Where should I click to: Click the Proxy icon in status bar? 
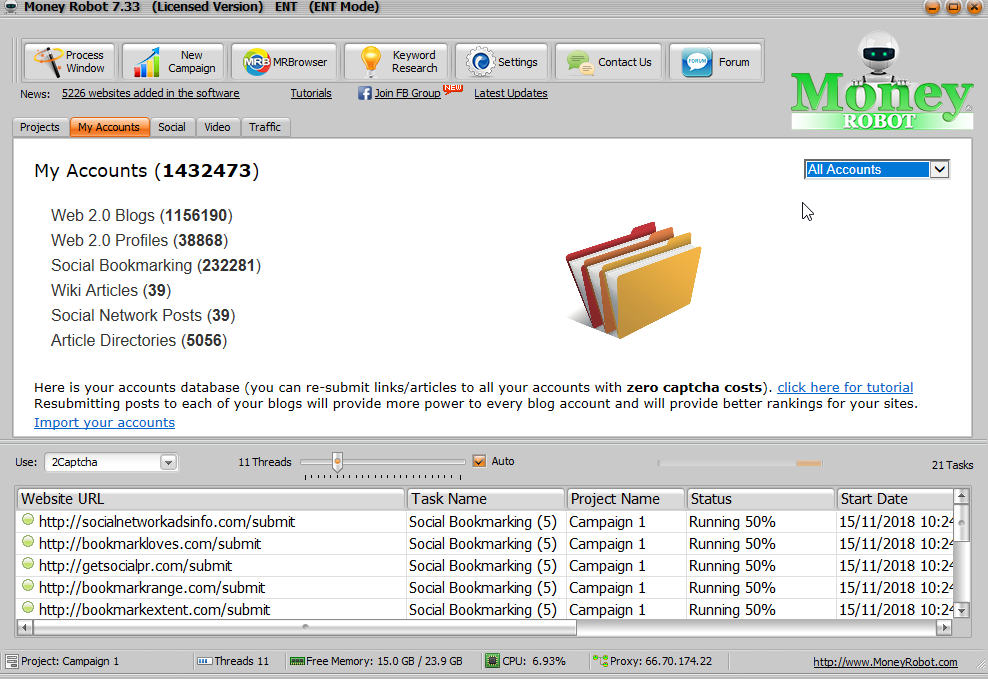(x=600, y=661)
